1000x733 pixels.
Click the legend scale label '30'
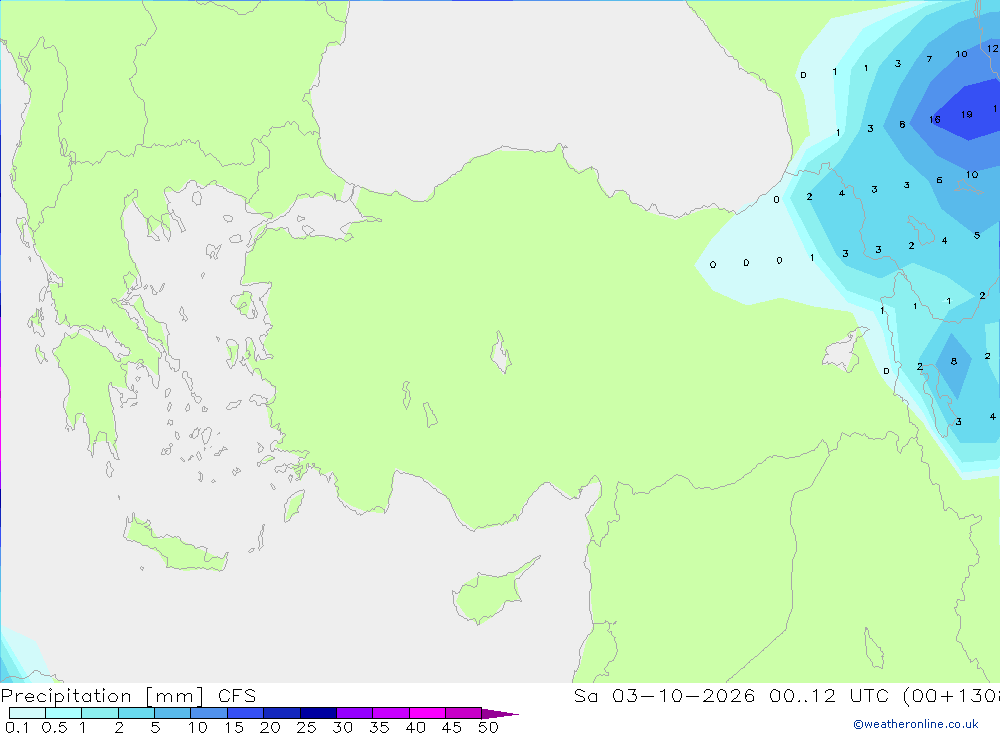[x=343, y=727]
